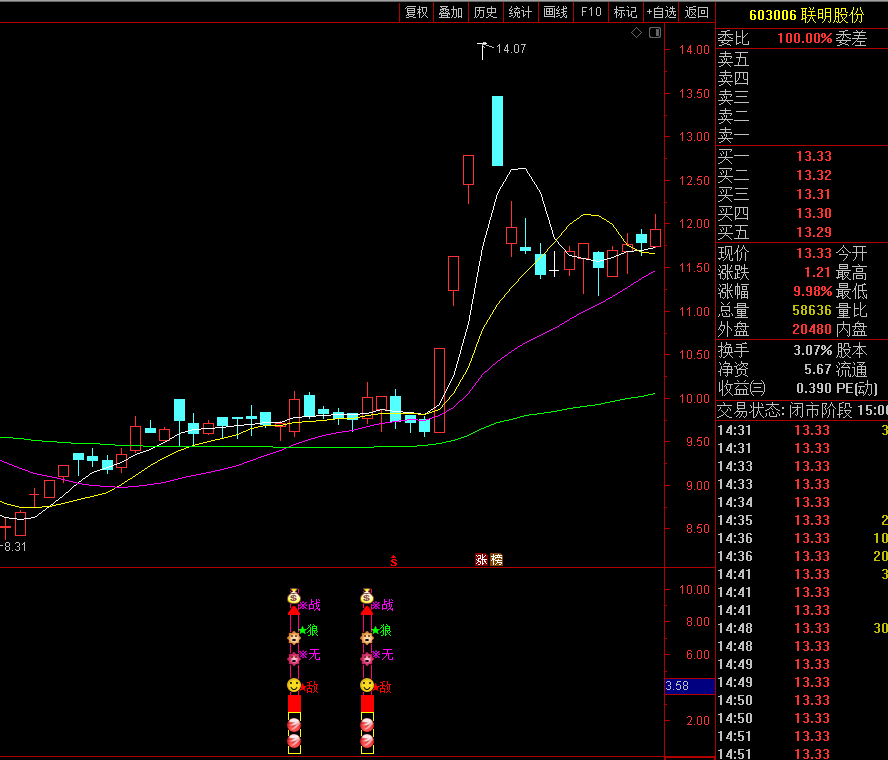Click the ★敌 label in second signal column
The height and width of the screenshot is (760, 888).
pos(382,687)
